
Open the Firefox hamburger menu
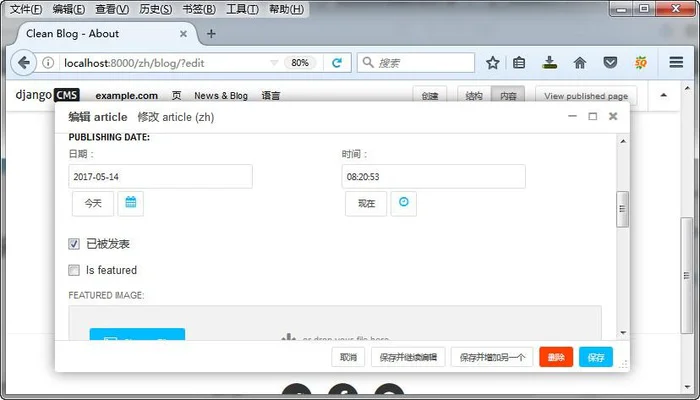pyautogui.click(x=676, y=62)
